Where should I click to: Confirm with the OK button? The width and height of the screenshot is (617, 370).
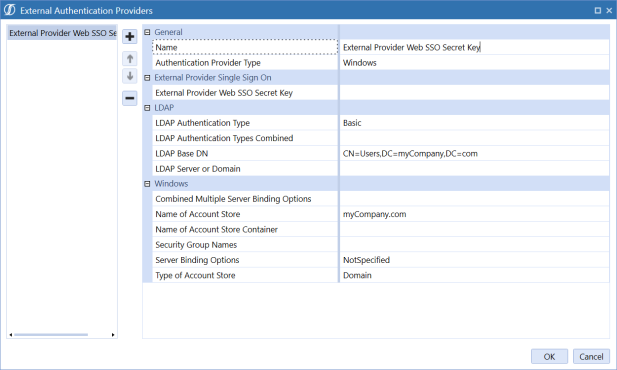click(549, 357)
